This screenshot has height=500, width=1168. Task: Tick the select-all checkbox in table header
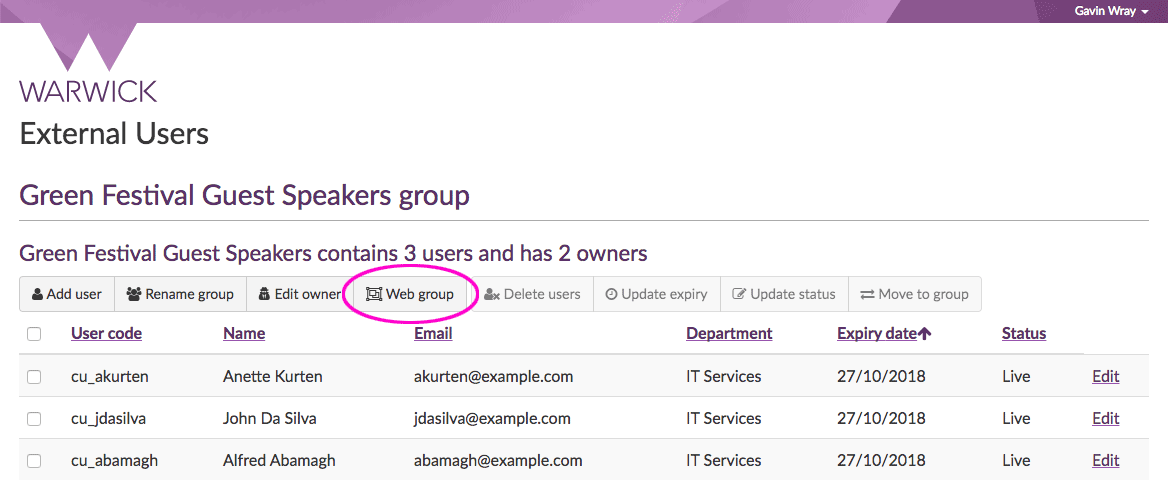click(34, 334)
